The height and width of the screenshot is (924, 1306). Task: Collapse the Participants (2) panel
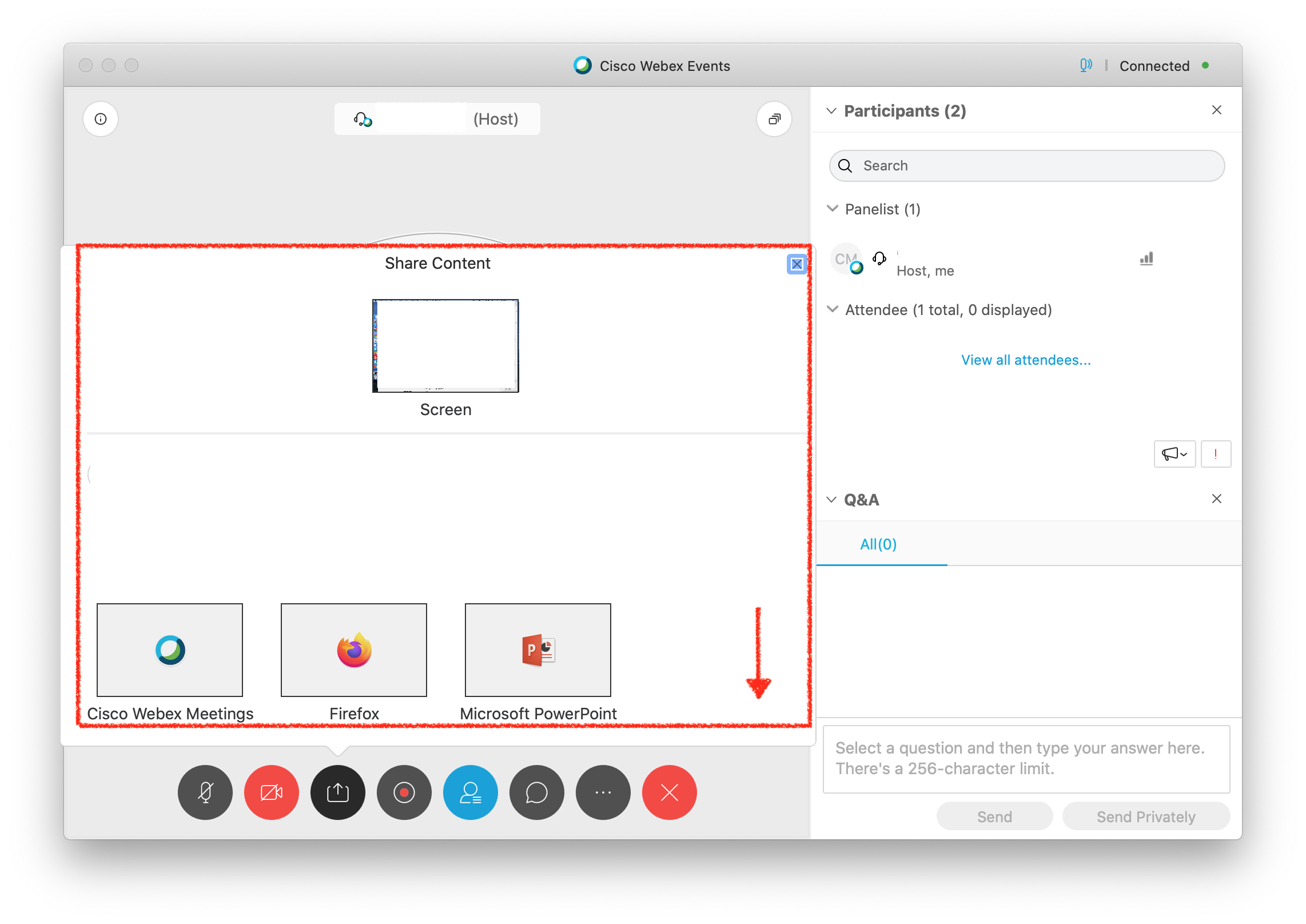pos(831,110)
